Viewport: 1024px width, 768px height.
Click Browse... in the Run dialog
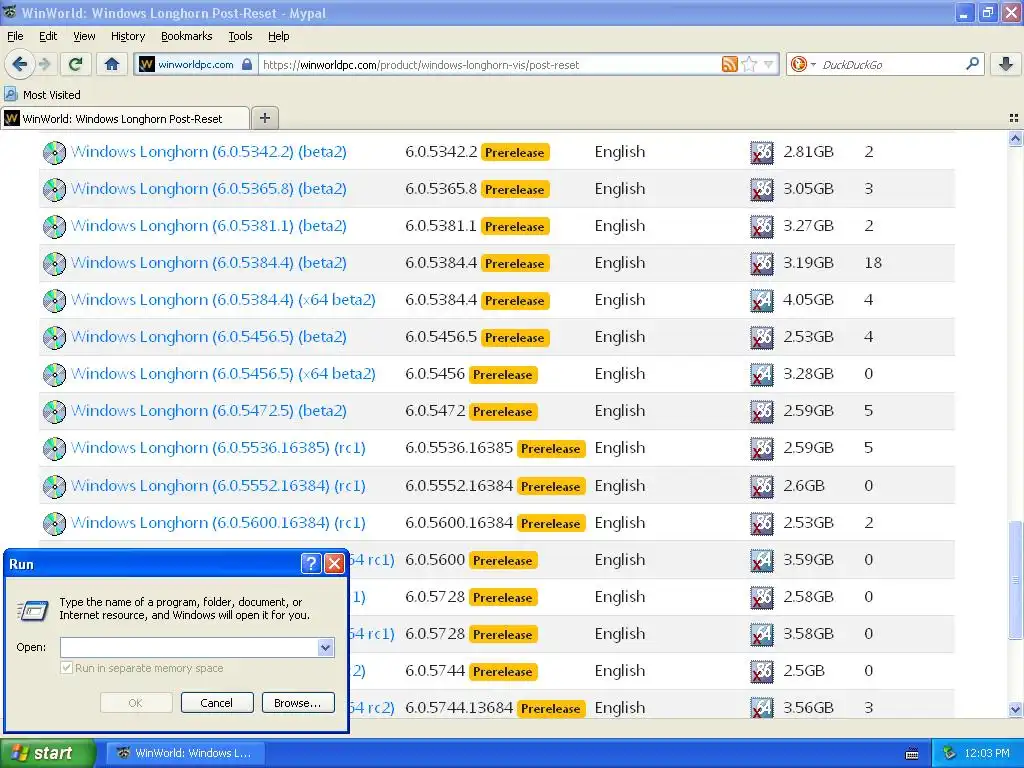pyautogui.click(x=297, y=703)
